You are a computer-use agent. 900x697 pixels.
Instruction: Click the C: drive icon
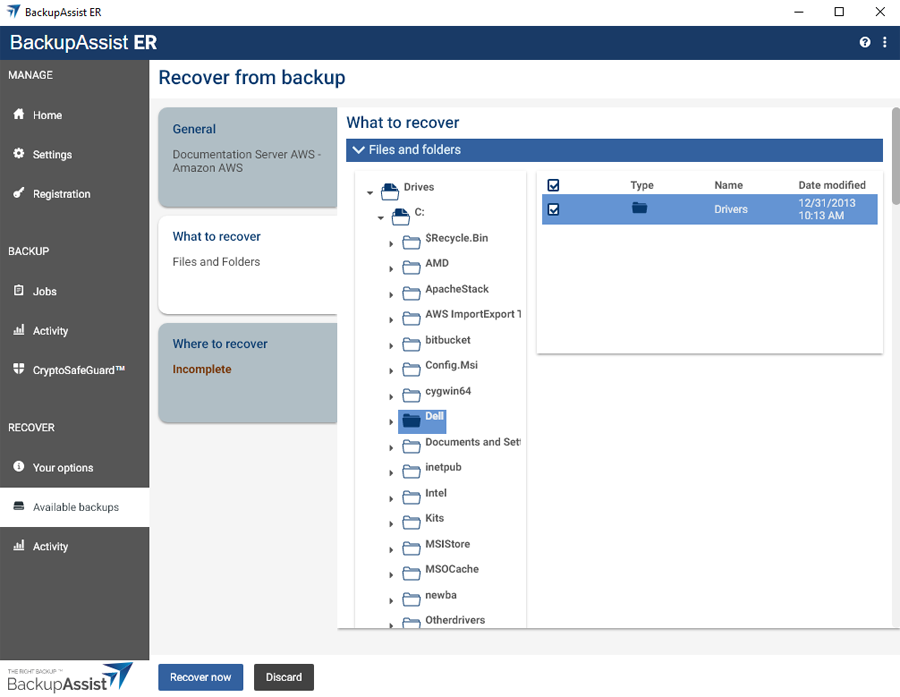tap(401, 216)
